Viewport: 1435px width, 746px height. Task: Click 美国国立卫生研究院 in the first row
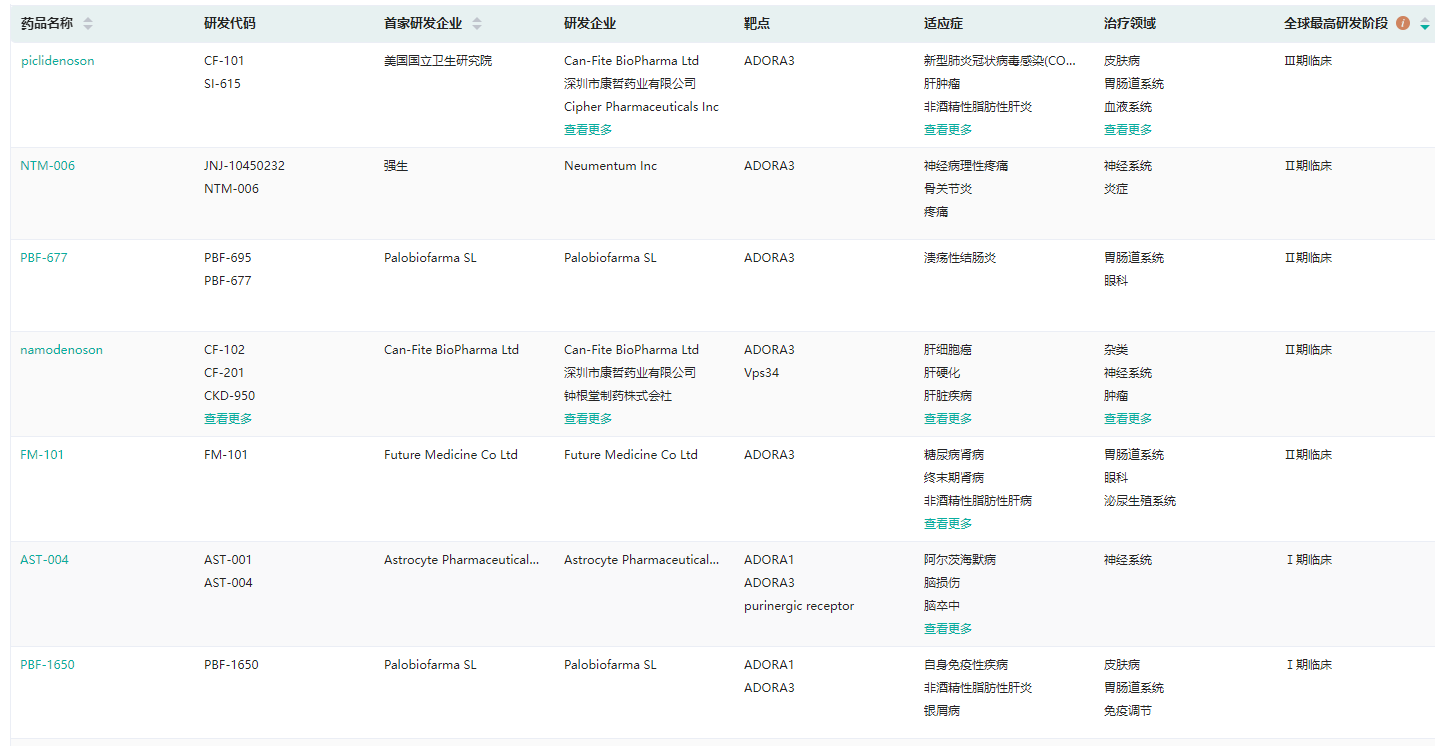tap(438, 61)
